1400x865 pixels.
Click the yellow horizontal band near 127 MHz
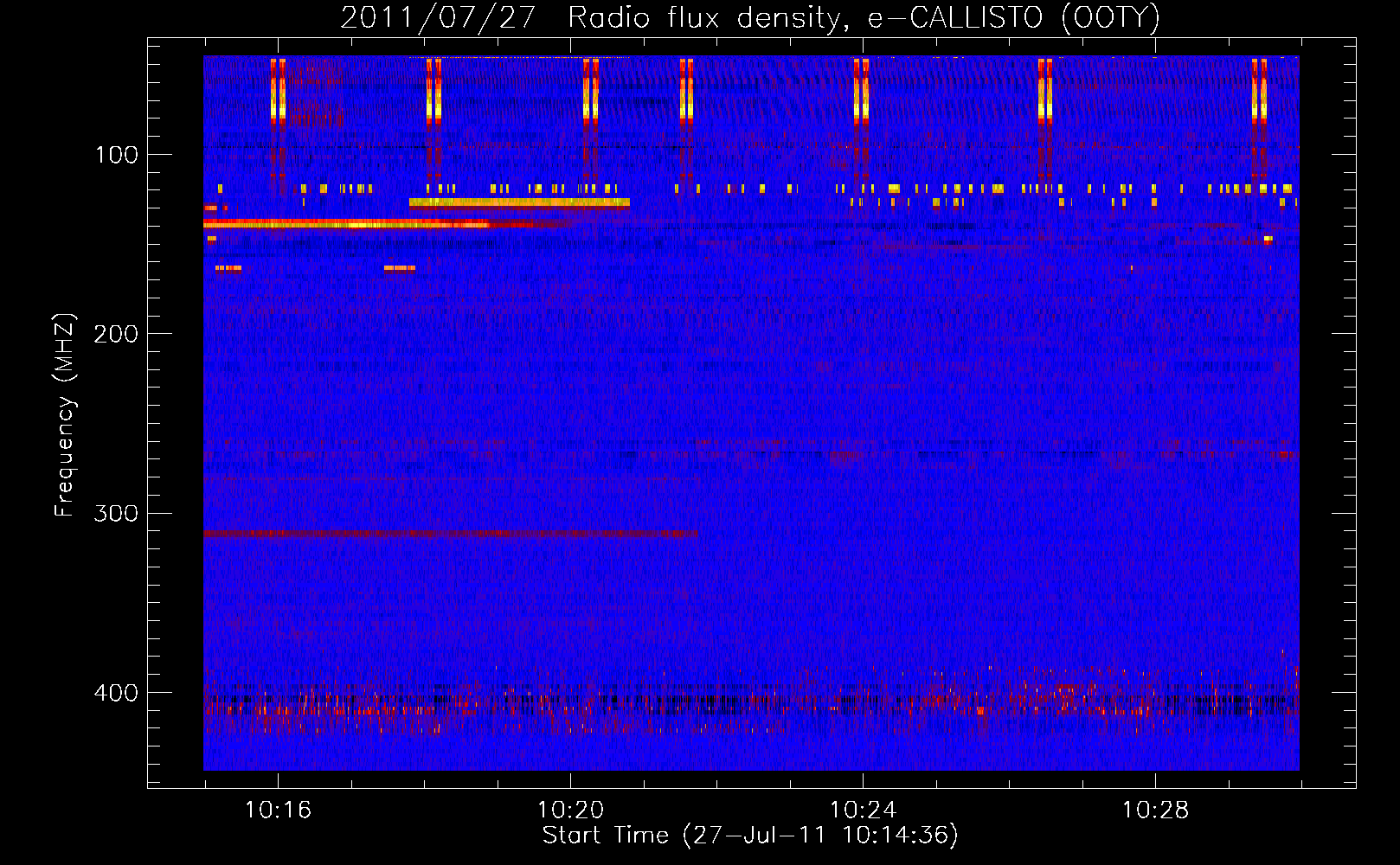click(519, 203)
